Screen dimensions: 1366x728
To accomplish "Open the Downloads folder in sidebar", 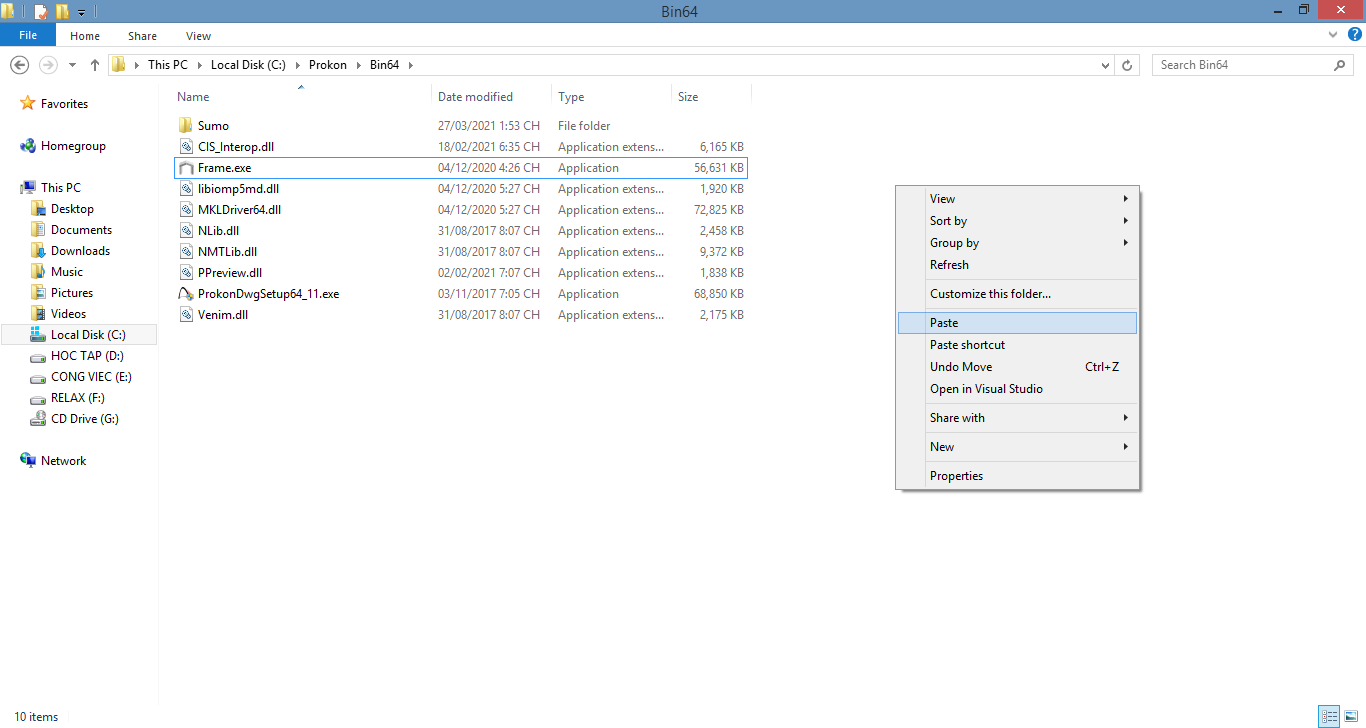I will (x=80, y=251).
